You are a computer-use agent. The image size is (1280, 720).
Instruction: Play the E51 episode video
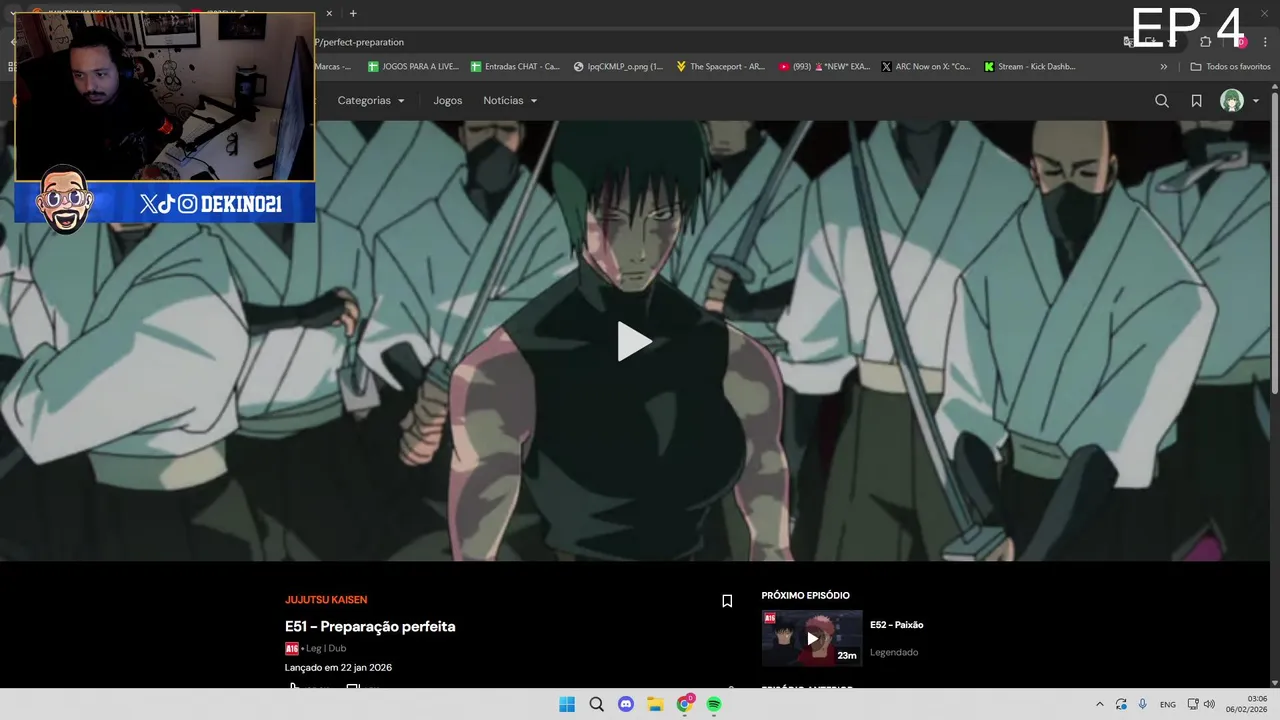click(634, 341)
